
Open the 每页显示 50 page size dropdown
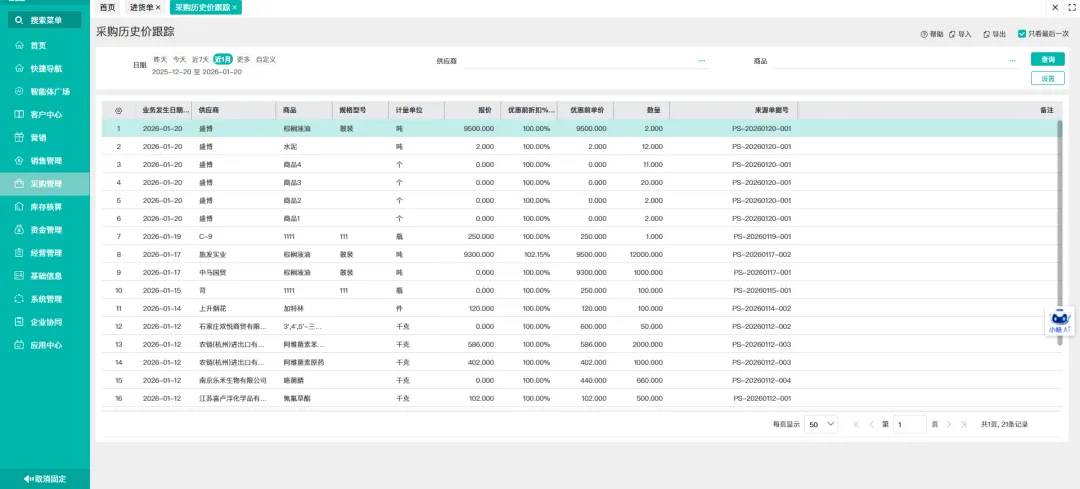coord(821,425)
